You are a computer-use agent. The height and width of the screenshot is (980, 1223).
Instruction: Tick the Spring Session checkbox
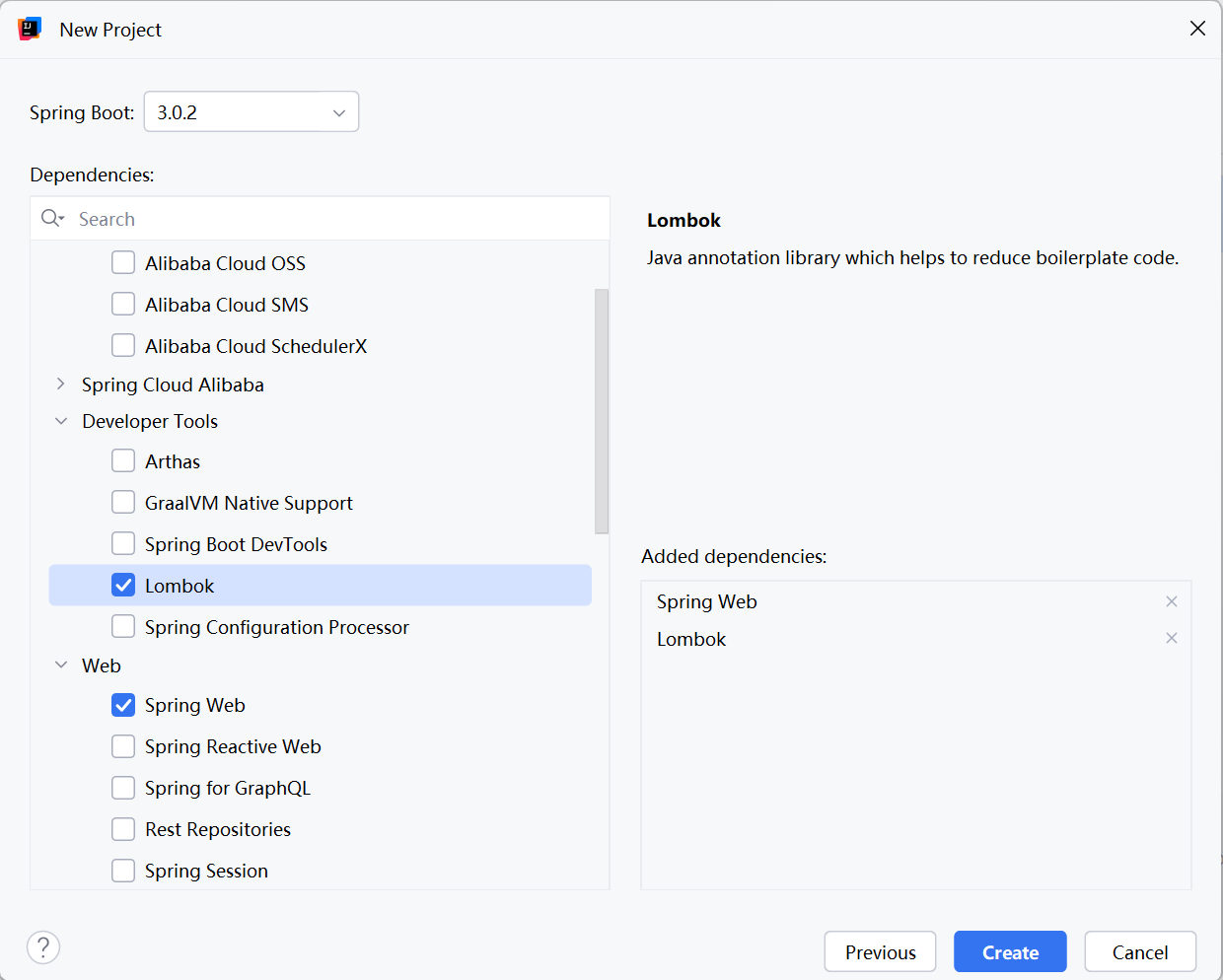(x=123, y=871)
